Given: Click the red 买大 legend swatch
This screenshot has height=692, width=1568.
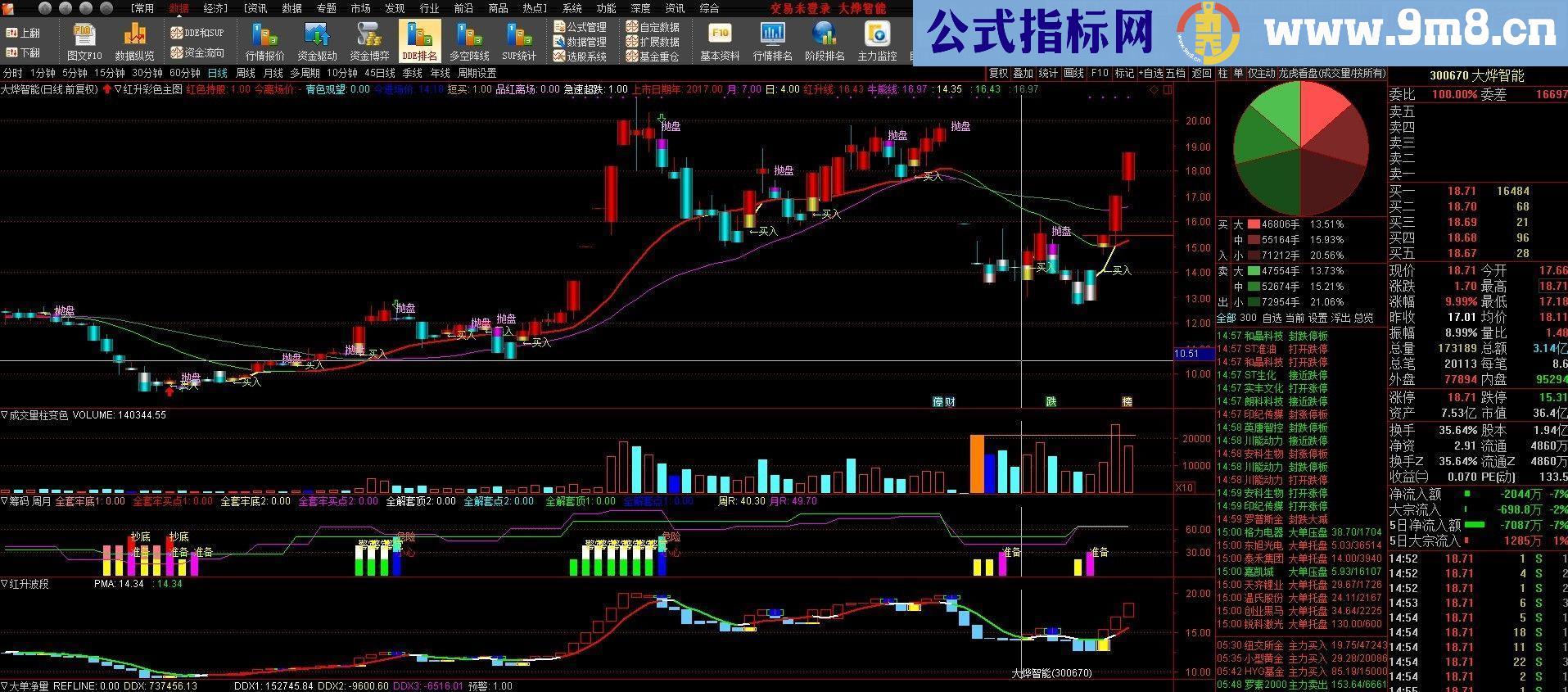Looking at the screenshot, I should pos(1254,224).
